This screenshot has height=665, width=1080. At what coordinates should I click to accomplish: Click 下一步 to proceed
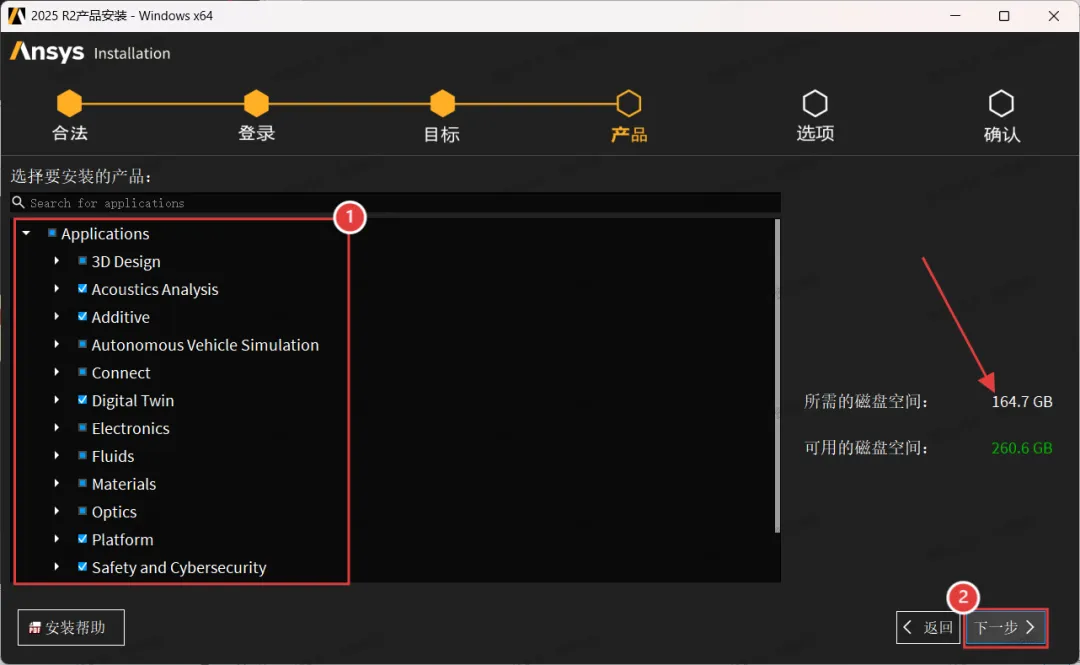pos(1006,627)
